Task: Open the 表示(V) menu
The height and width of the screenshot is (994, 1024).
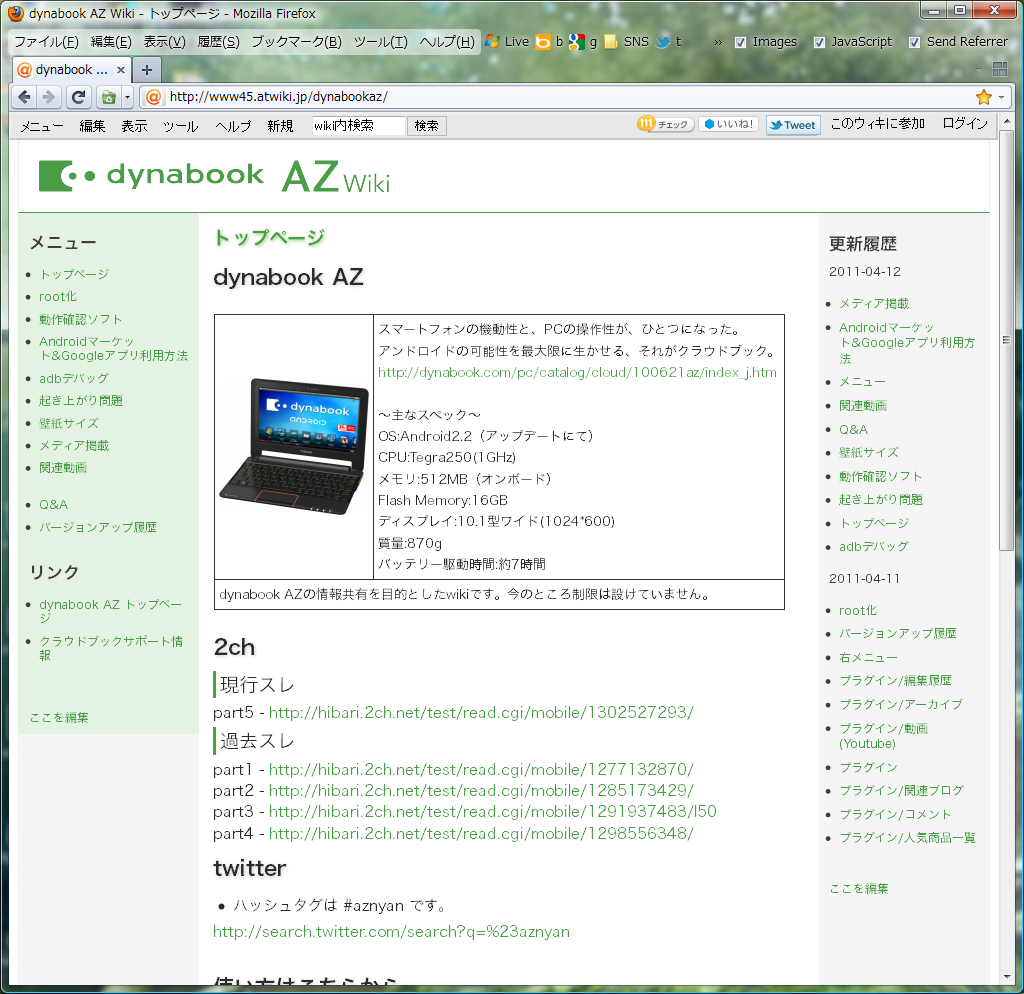Action: coord(165,42)
